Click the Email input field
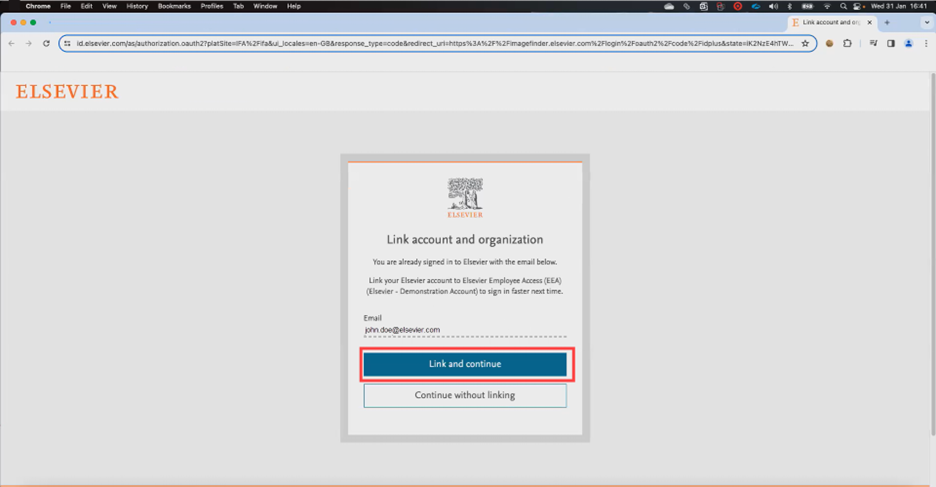This screenshot has width=936, height=487. (x=464, y=330)
